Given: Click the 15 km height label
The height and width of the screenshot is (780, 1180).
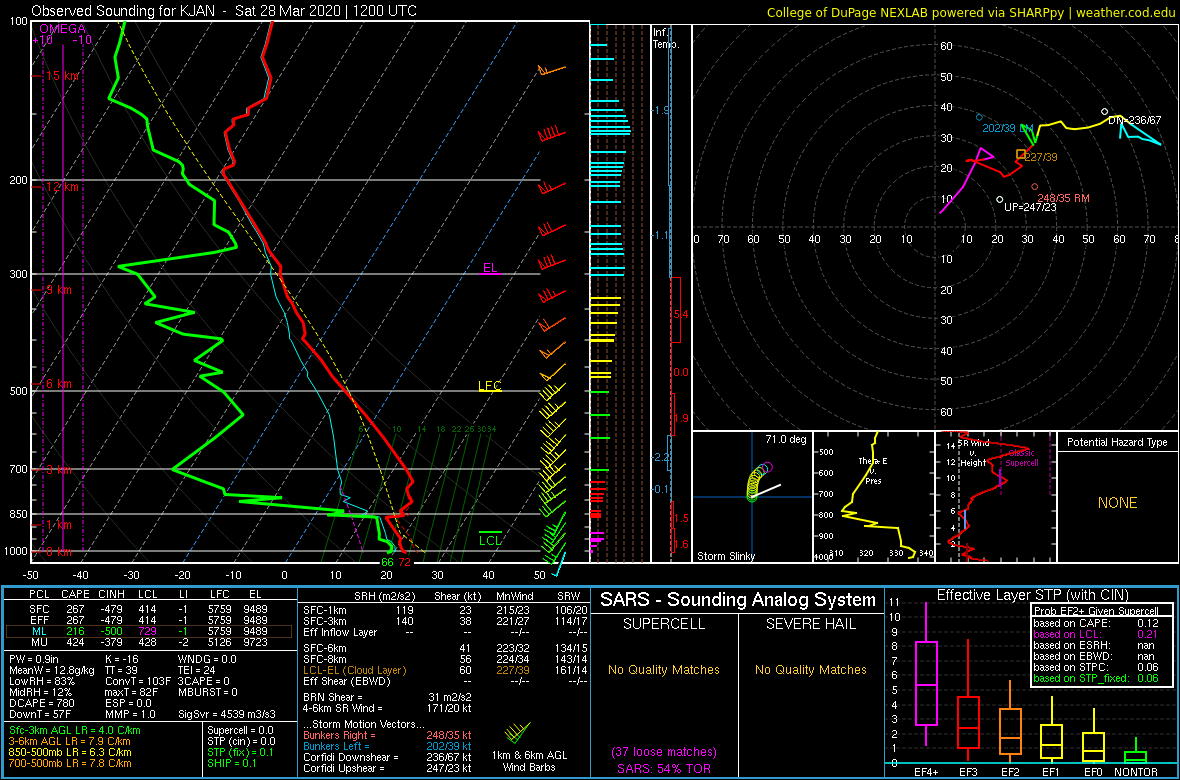Looking at the screenshot, I should click(62, 76).
